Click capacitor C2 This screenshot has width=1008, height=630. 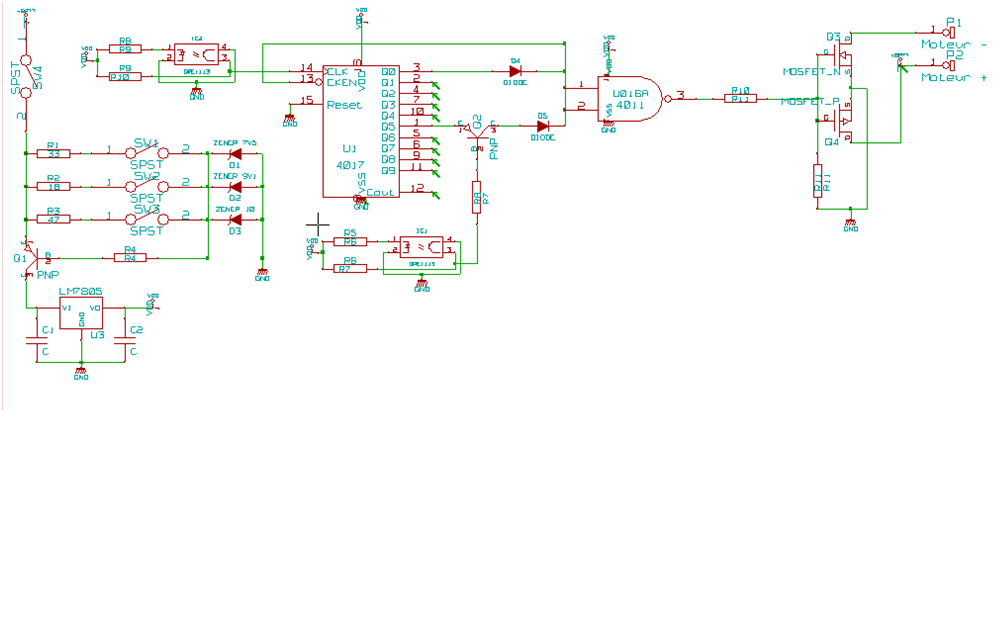point(125,341)
